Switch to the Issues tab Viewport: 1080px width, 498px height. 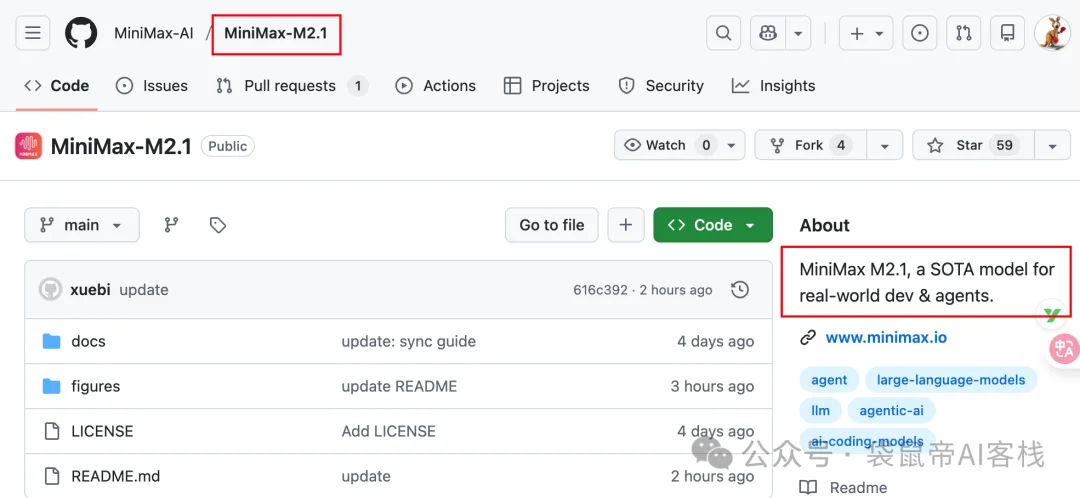coord(152,86)
